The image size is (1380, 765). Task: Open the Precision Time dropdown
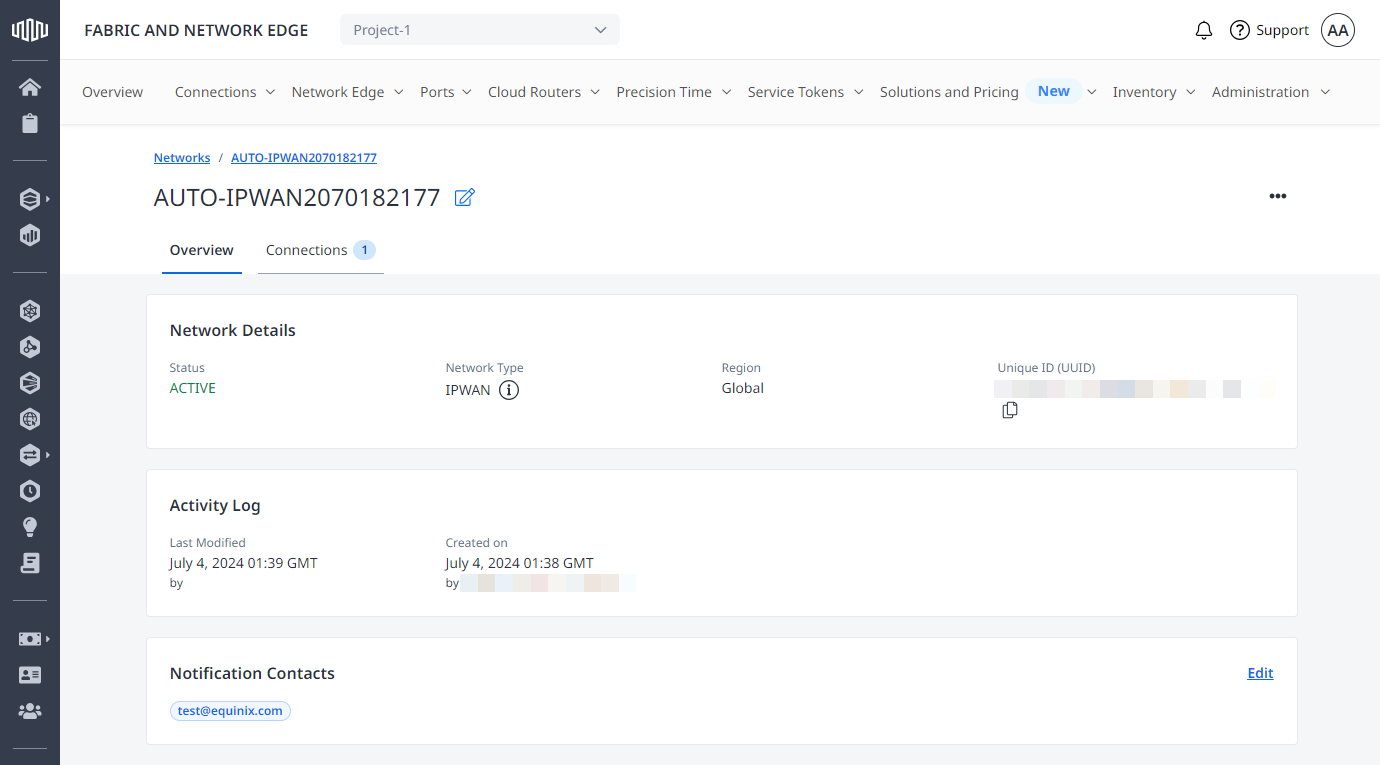click(x=674, y=92)
